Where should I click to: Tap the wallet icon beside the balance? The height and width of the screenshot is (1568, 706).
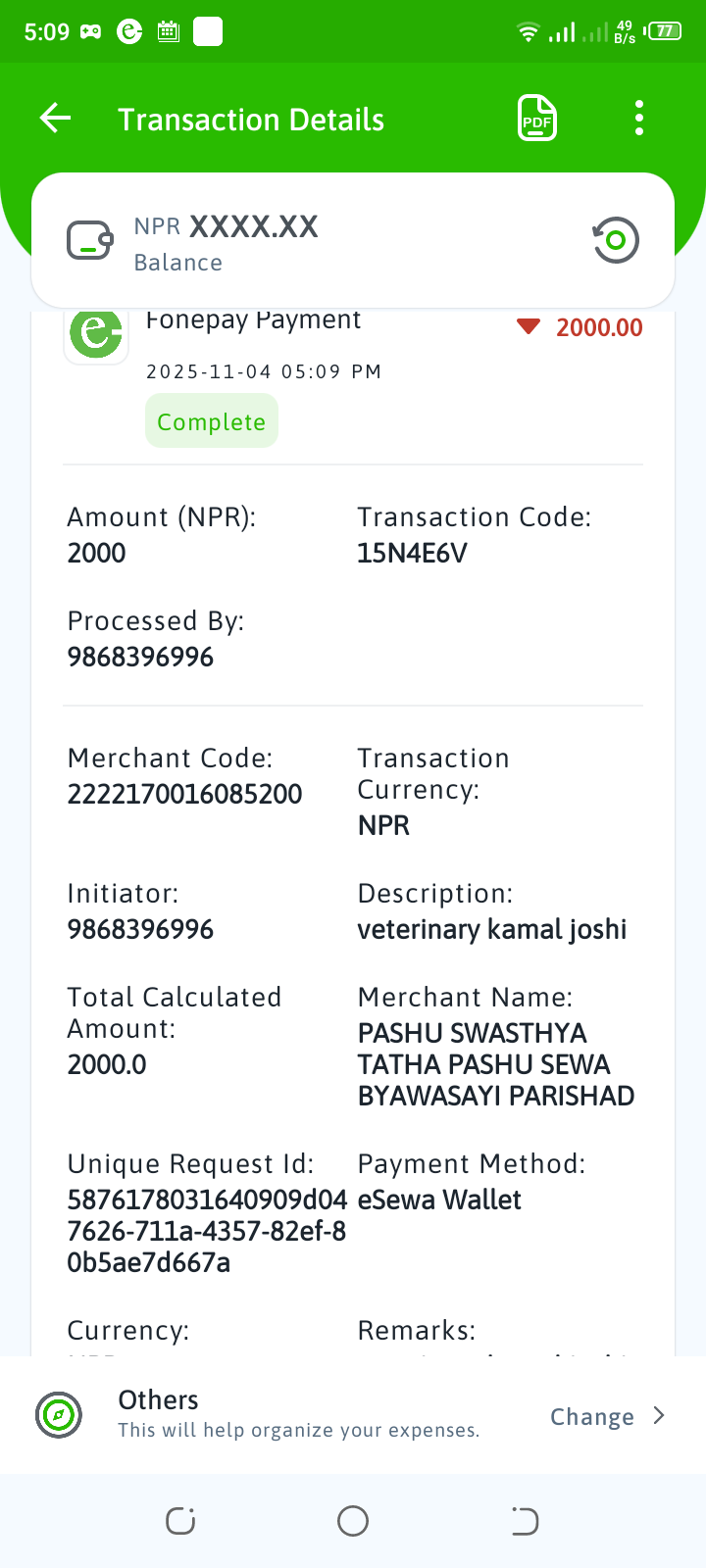(90, 240)
